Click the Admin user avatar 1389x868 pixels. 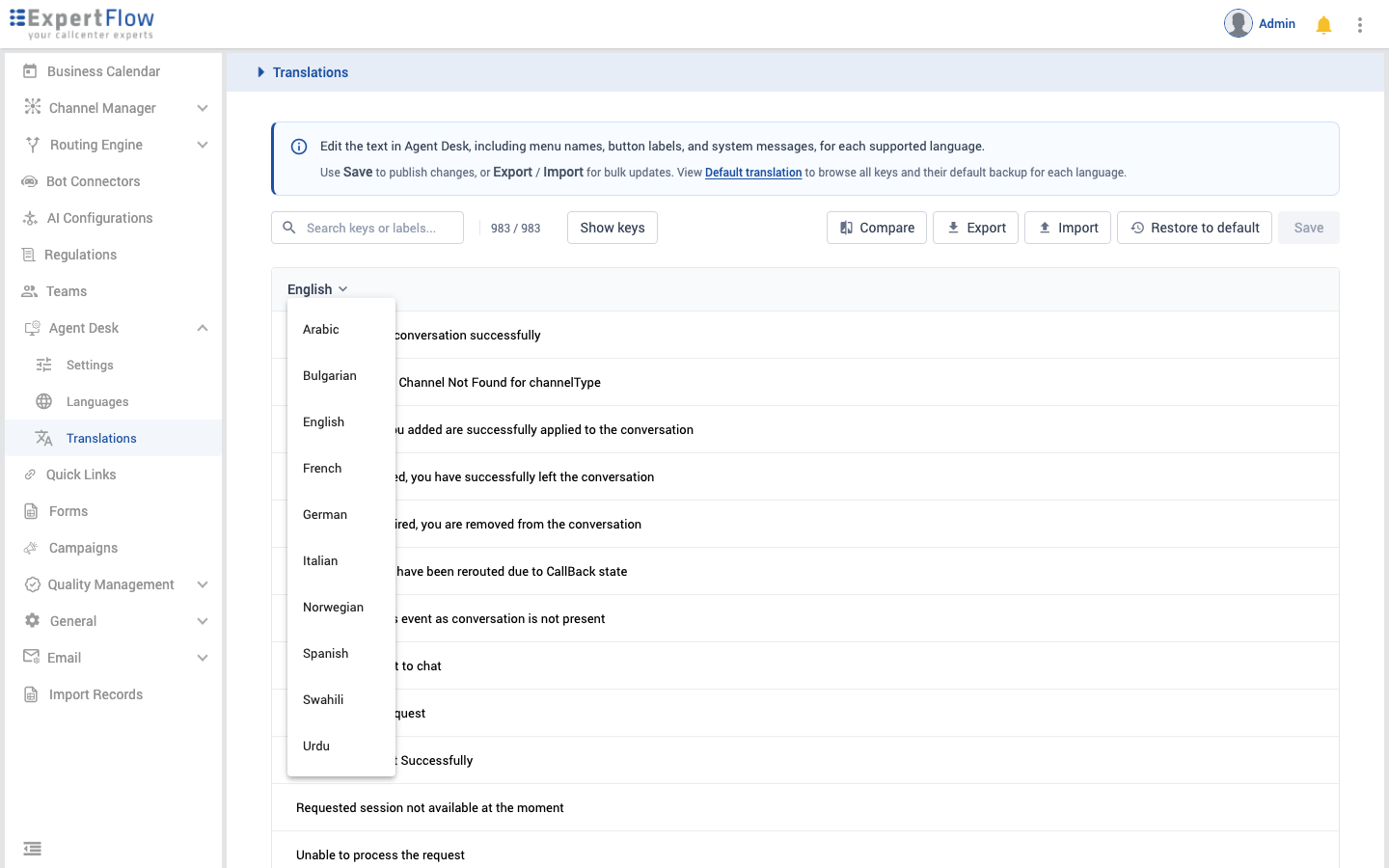point(1239,23)
